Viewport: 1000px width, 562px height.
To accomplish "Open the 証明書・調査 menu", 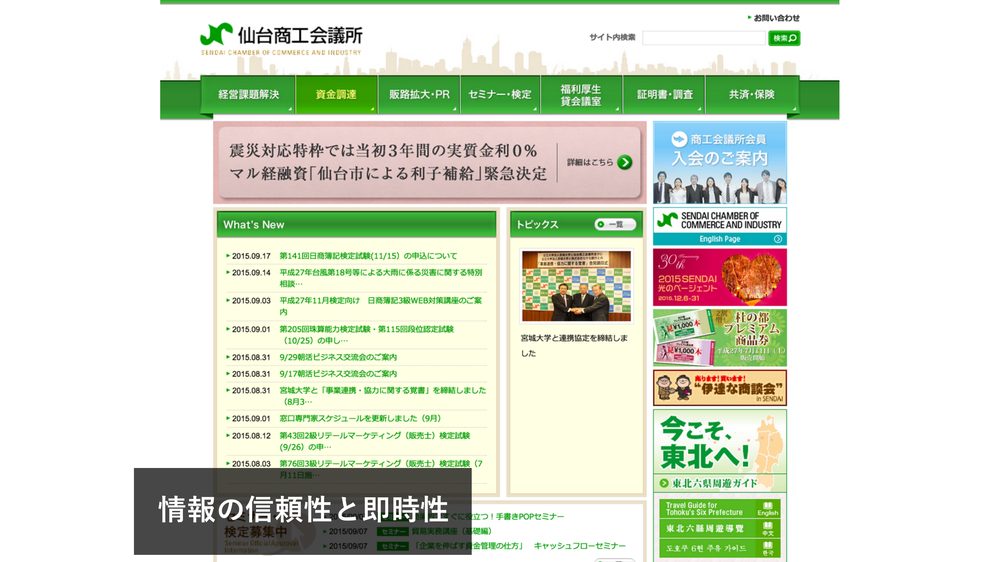I will coord(664,94).
